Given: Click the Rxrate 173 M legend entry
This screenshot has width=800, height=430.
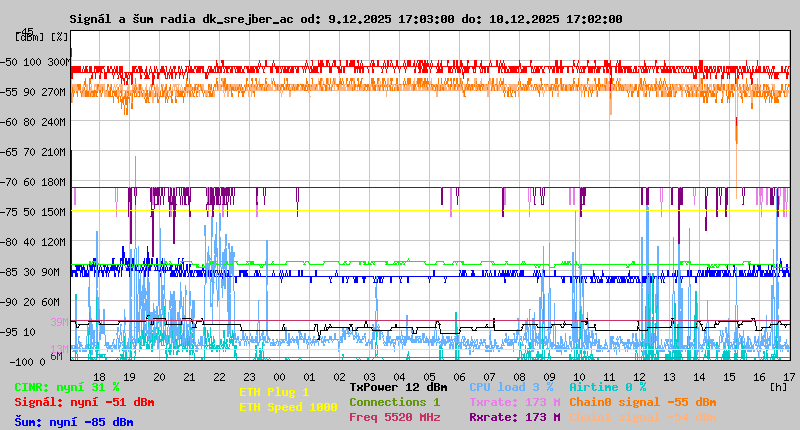Looking at the screenshot, I should [x=514, y=417].
